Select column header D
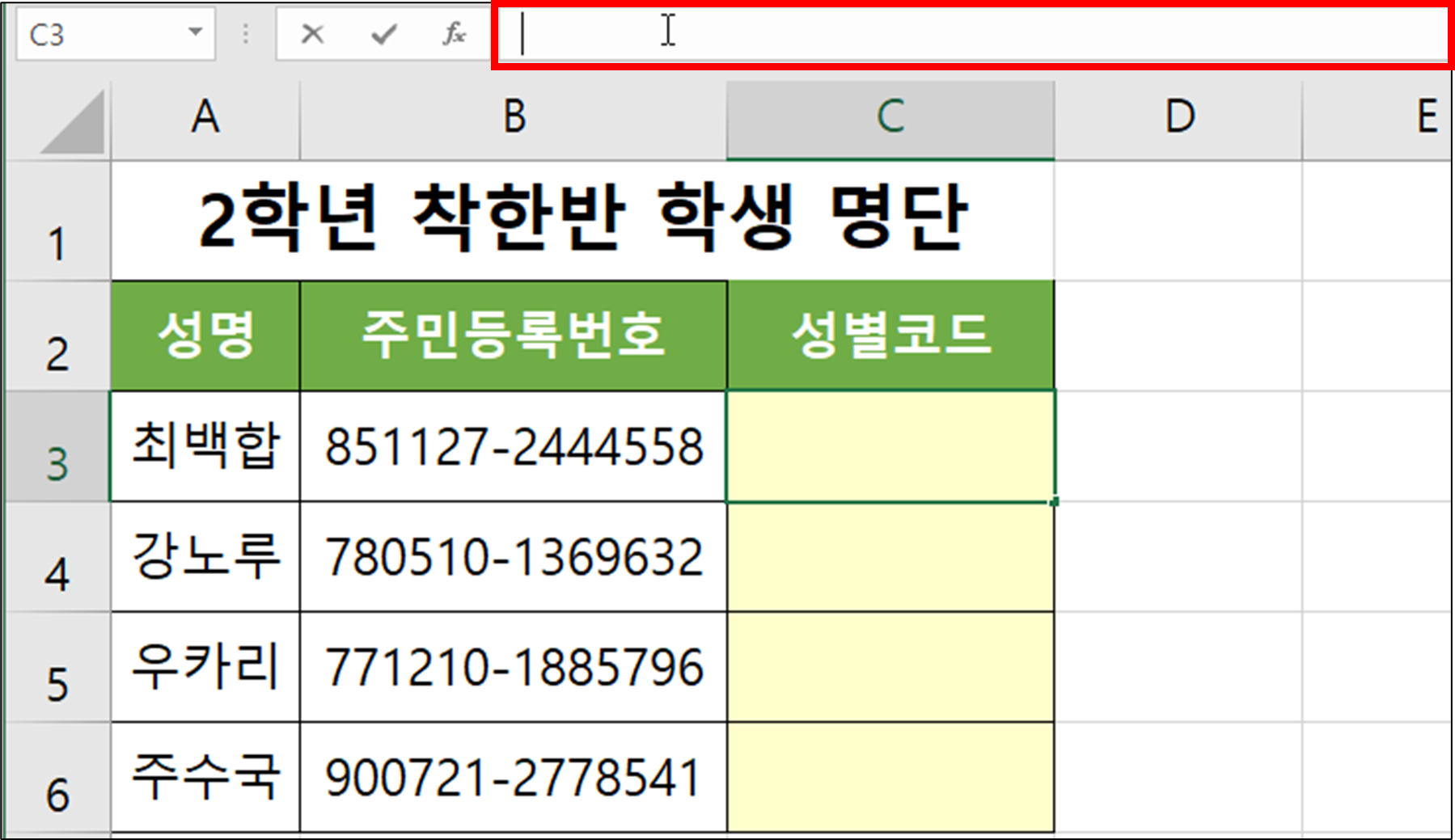Image resolution: width=1455 pixels, height=840 pixels. (x=1178, y=119)
